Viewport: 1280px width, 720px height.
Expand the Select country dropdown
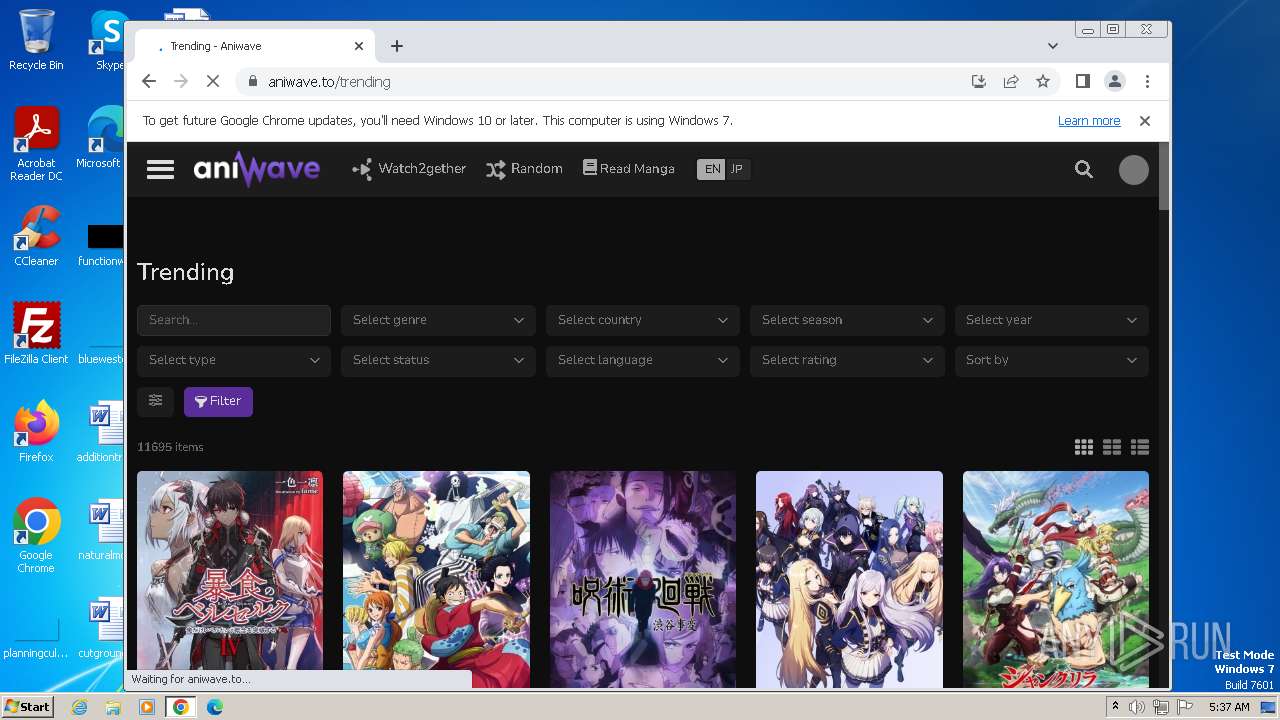(643, 320)
